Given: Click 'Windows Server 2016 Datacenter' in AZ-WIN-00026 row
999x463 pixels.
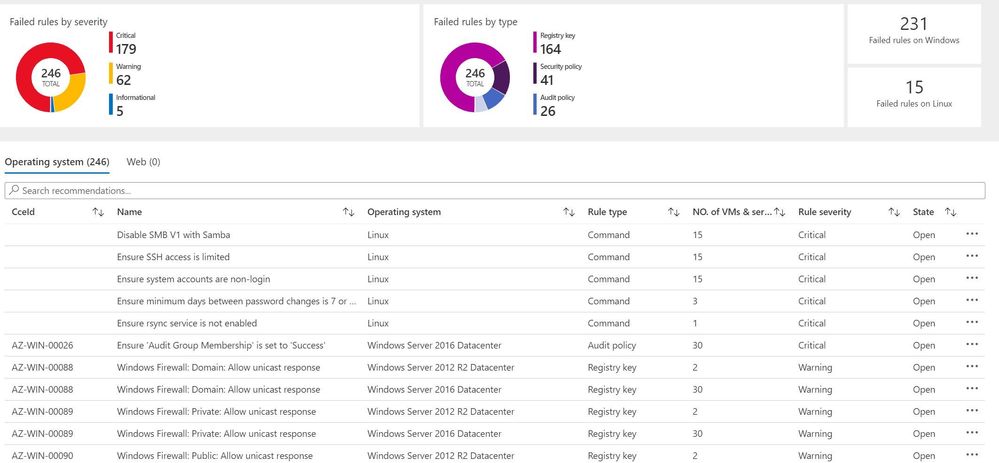Looking at the screenshot, I should pyautogui.click(x=434, y=346).
